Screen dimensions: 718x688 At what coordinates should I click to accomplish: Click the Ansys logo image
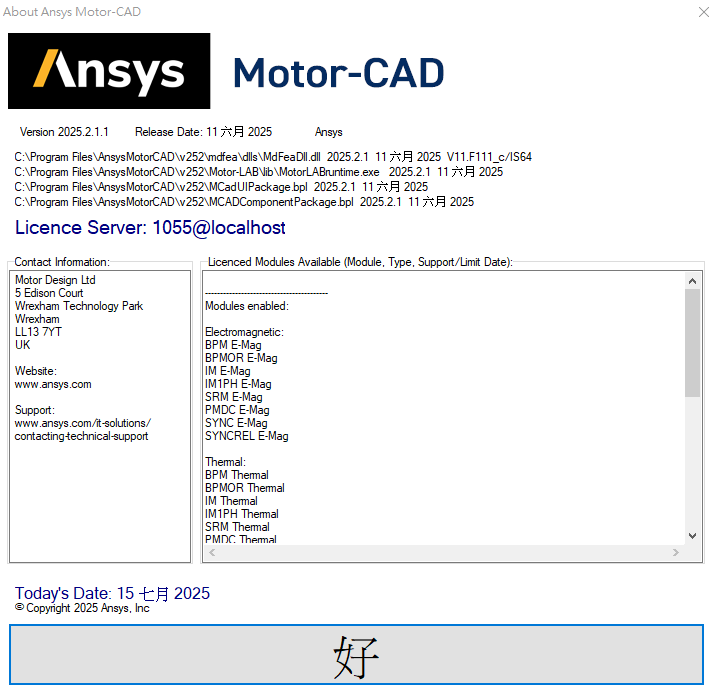(109, 71)
